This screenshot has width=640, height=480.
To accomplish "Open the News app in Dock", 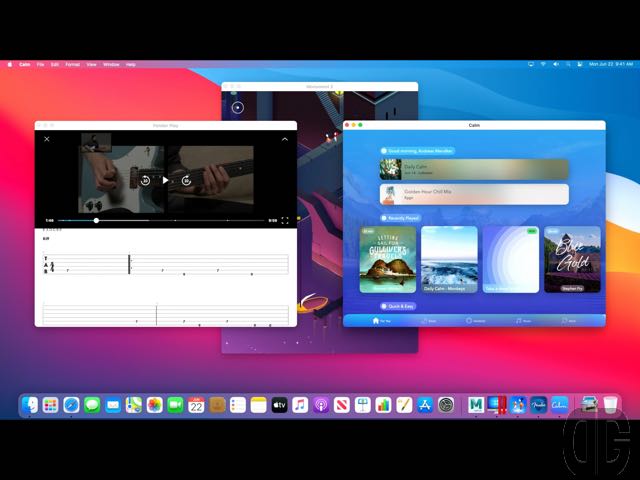I will tap(342, 405).
